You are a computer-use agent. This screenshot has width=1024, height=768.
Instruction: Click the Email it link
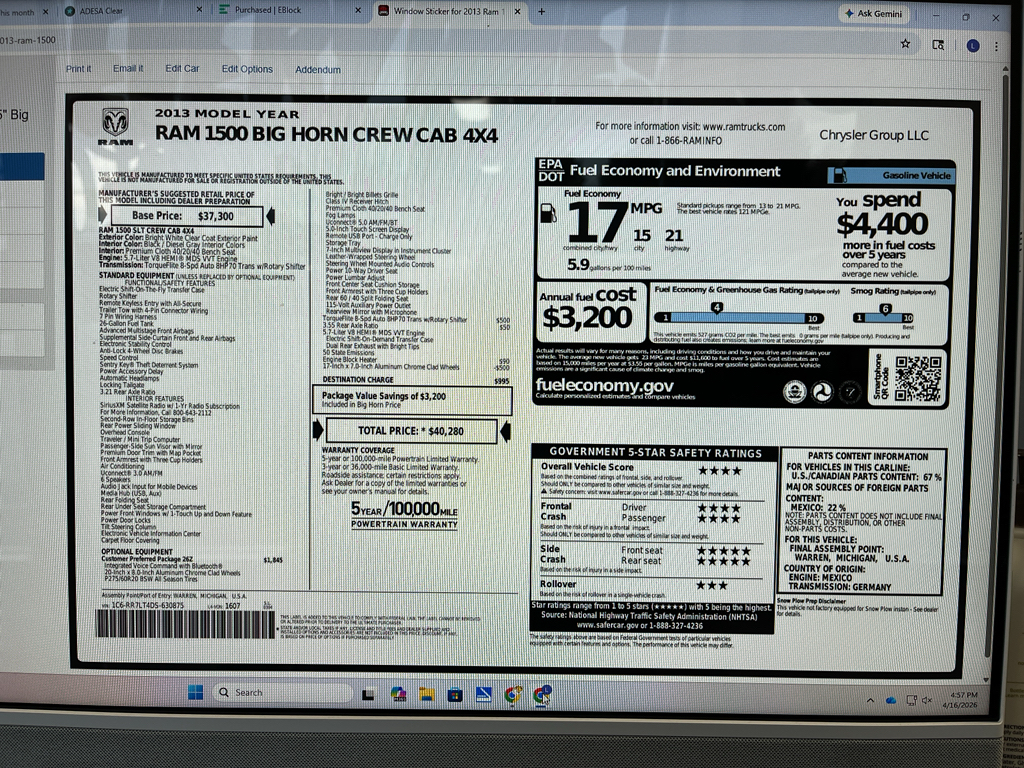point(128,69)
